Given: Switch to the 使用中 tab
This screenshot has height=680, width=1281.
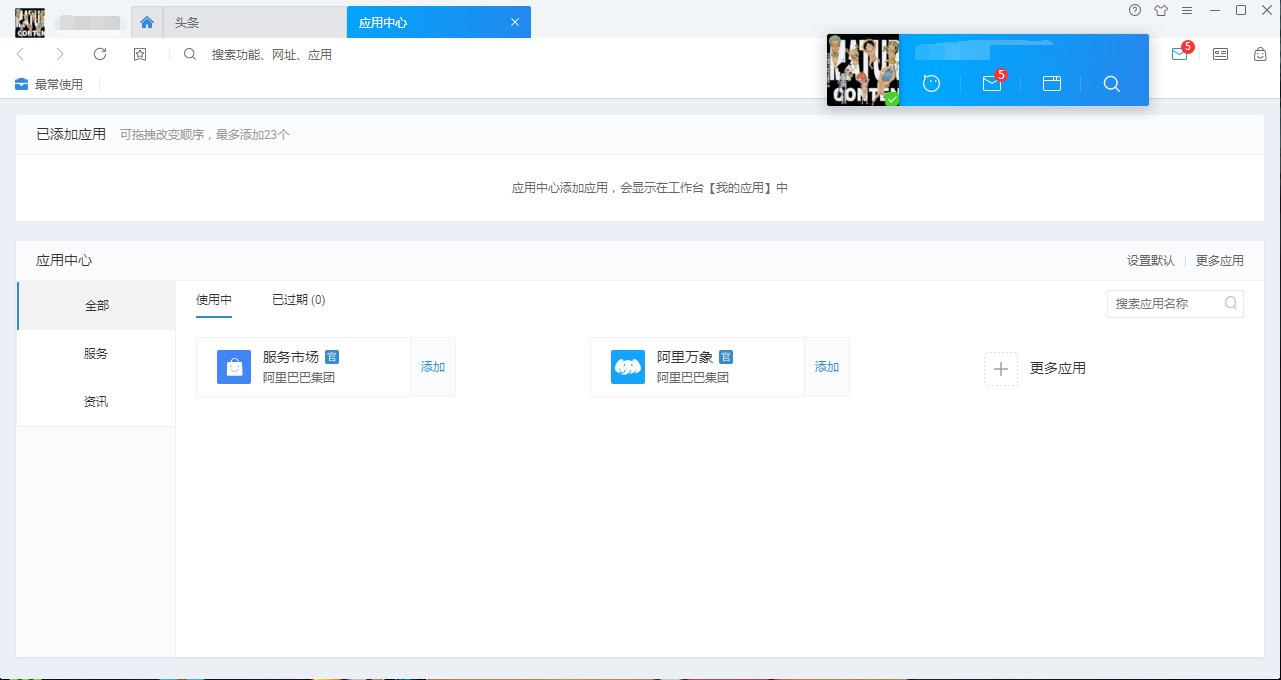Looking at the screenshot, I should [214, 299].
